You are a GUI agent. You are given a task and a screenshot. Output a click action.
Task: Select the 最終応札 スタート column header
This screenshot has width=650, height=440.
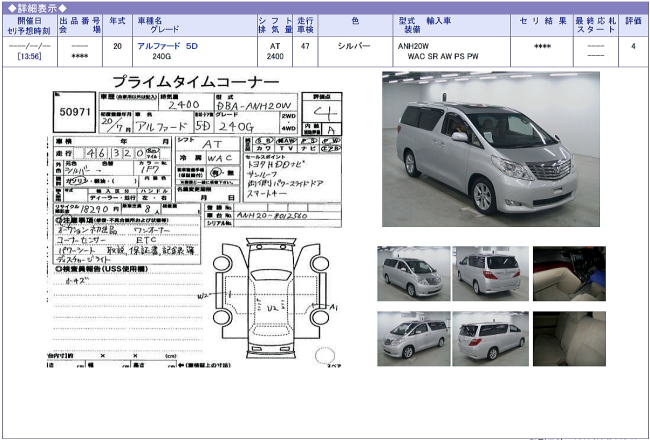(x=596, y=25)
